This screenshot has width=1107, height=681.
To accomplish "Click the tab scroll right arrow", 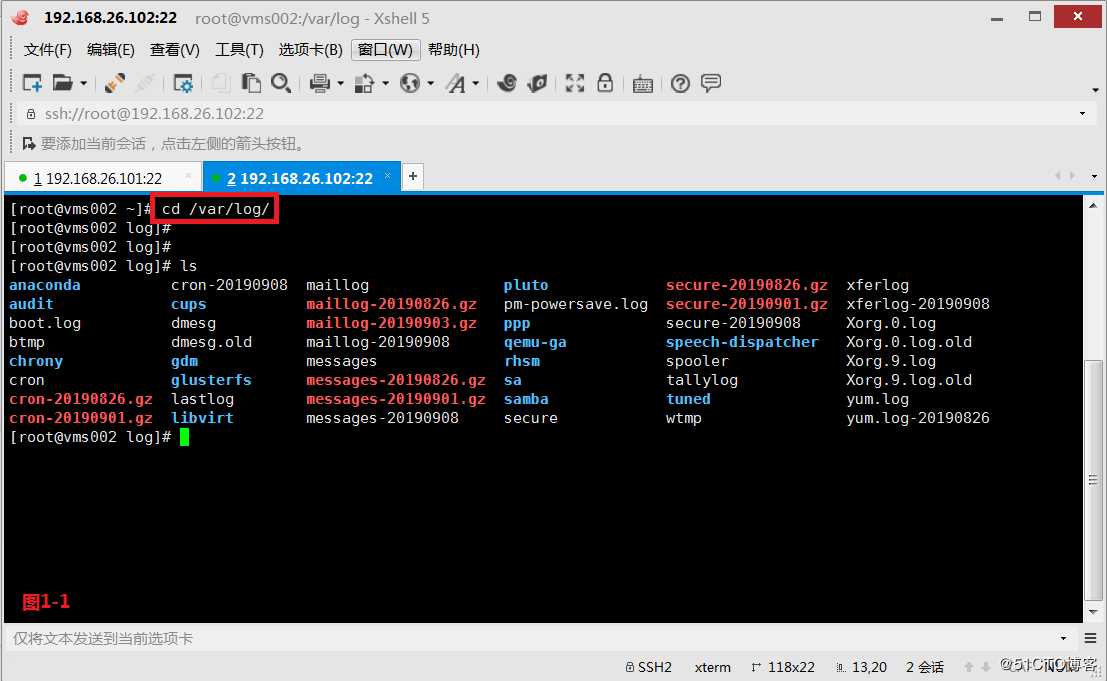I will pos(1073,176).
